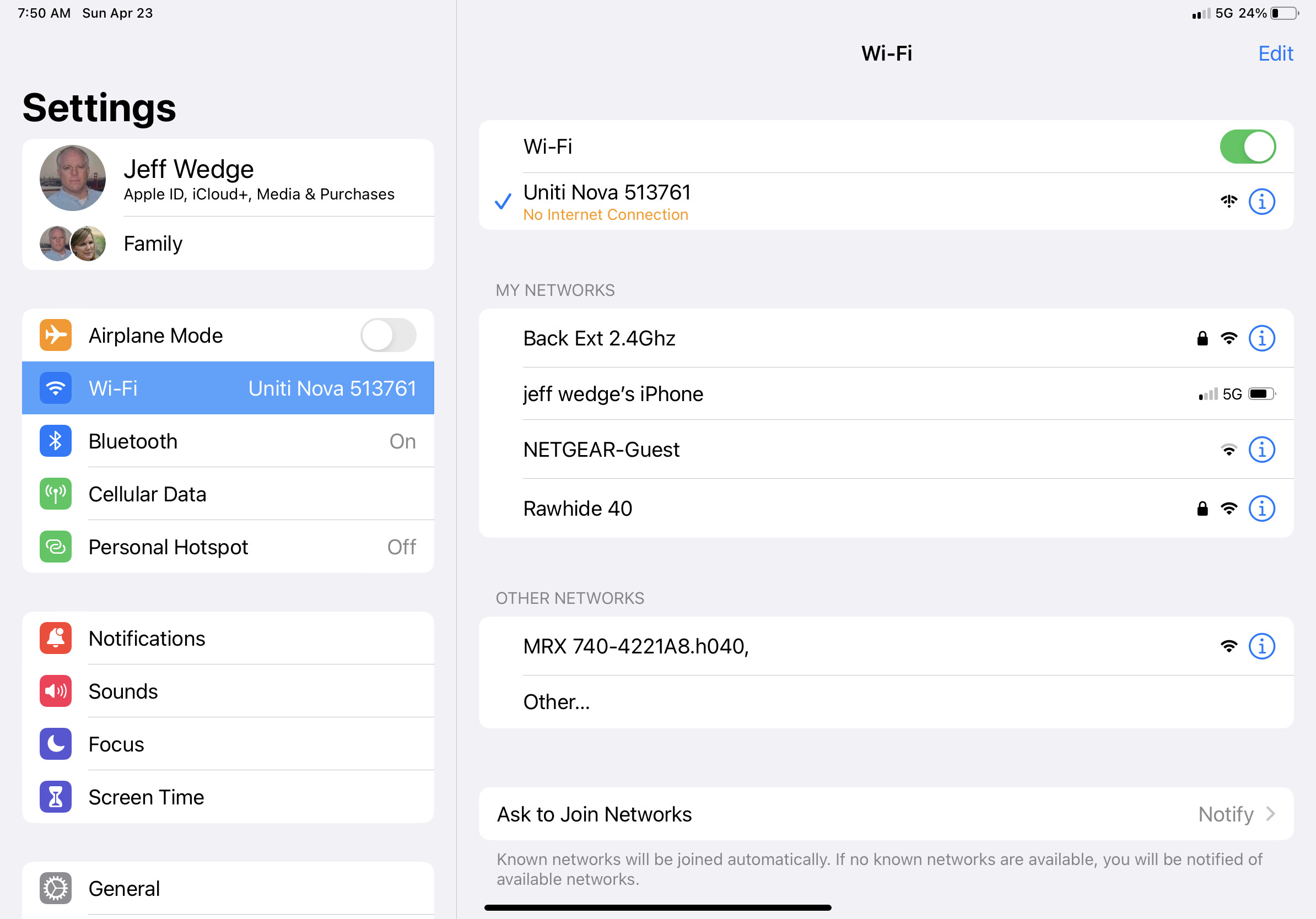This screenshot has height=919, width=1316.
Task: Turn off the Wi-Fi switch
Action: (x=1247, y=147)
